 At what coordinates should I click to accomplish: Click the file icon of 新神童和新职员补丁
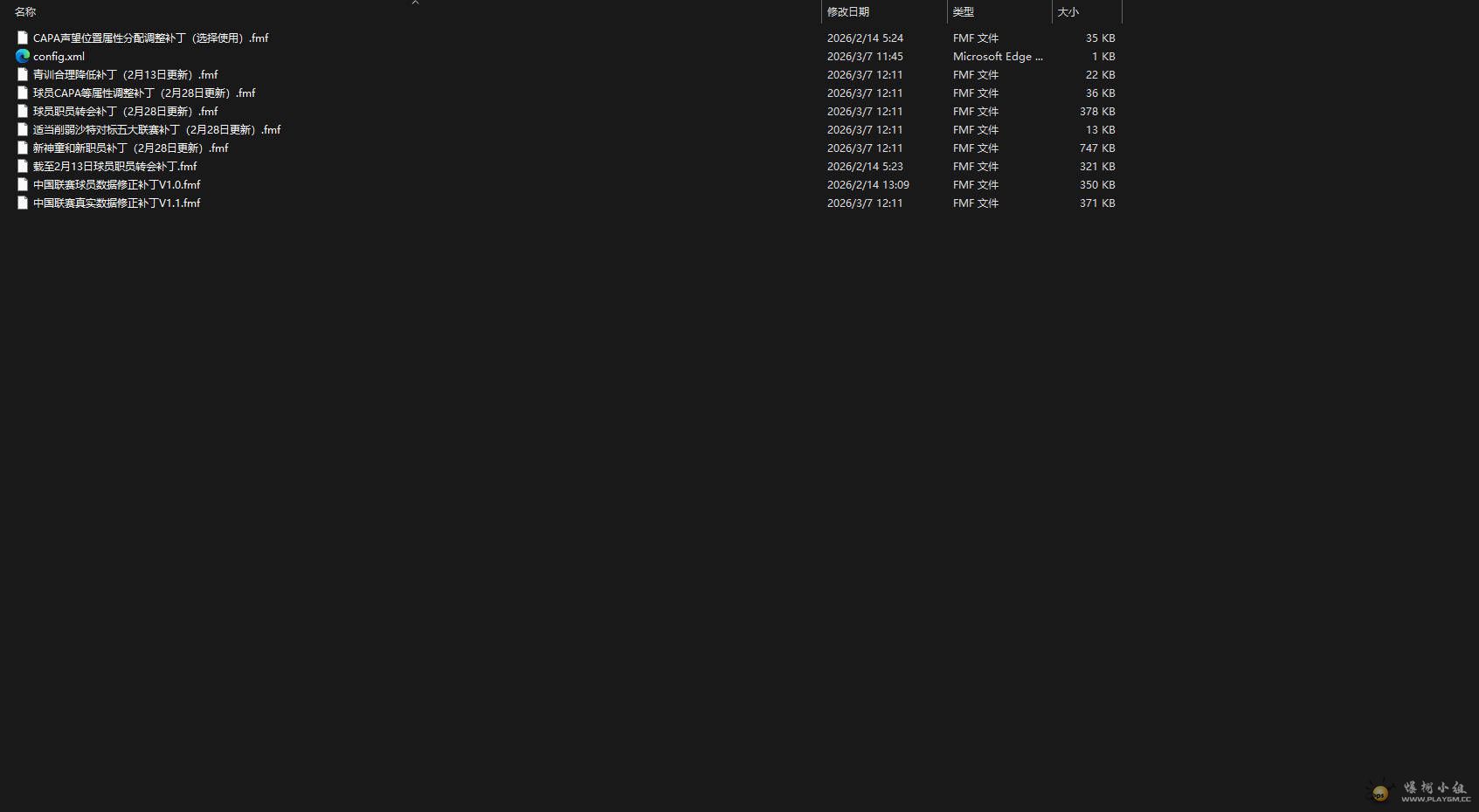[23, 148]
